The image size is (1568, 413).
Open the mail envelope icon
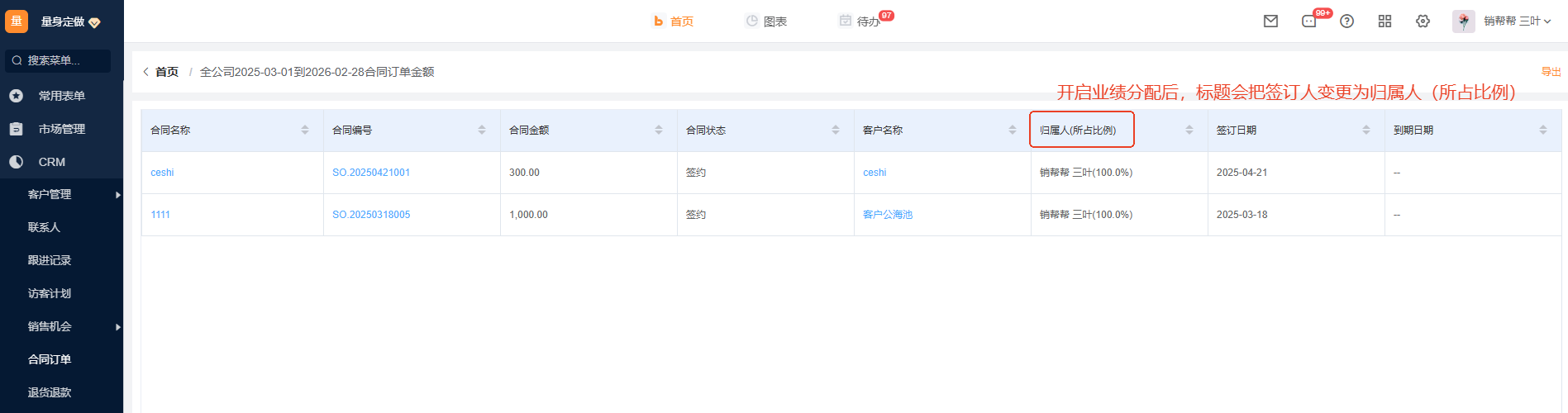[1270, 21]
